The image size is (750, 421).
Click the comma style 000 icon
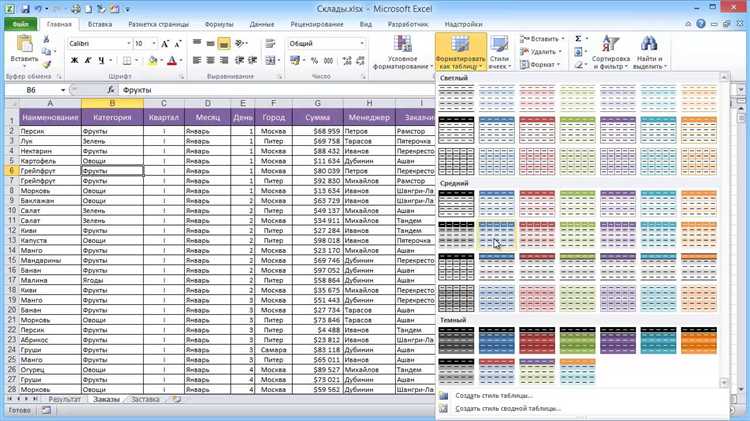(x=328, y=61)
